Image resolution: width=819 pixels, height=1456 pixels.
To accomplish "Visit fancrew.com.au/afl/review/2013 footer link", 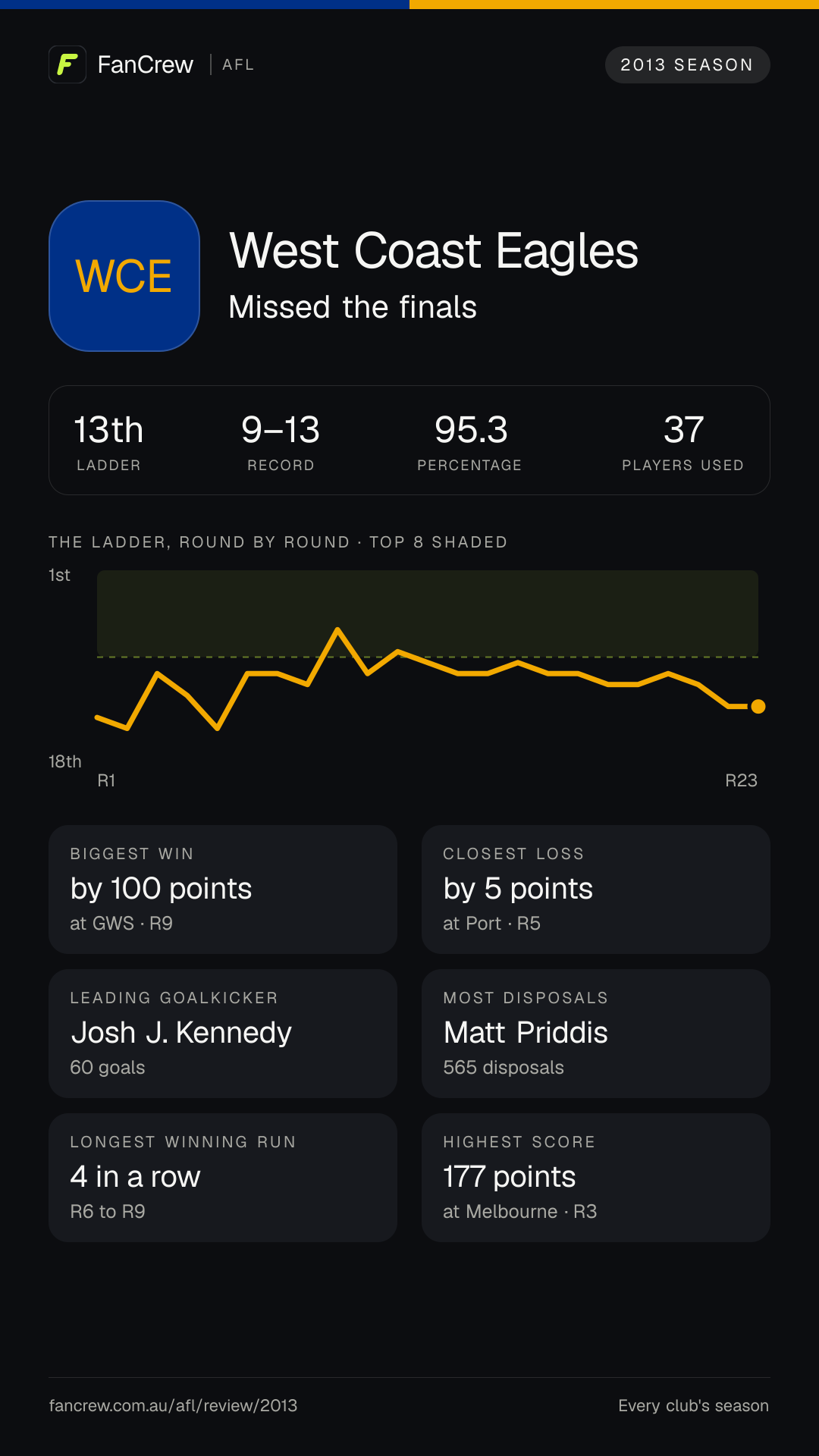I will click(173, 1405).
